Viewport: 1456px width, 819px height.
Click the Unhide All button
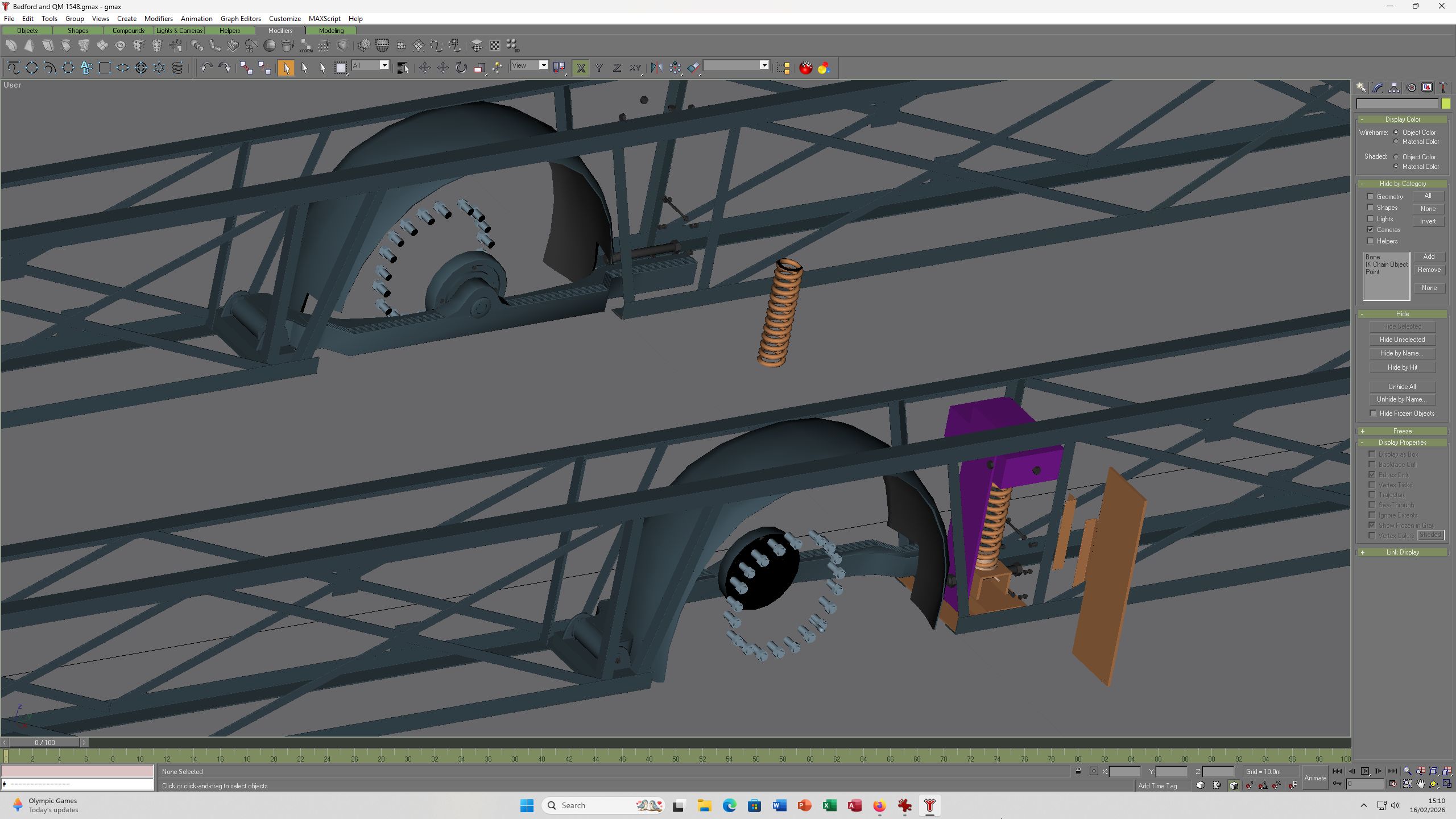[x=1402, y=387]
